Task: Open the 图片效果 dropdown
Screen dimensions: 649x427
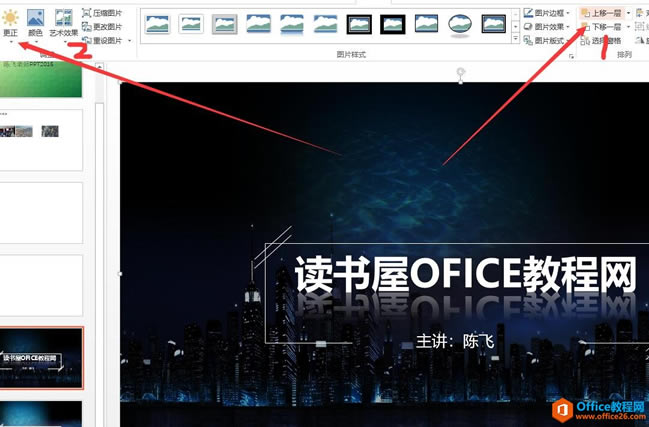Action: click(547, 27)
